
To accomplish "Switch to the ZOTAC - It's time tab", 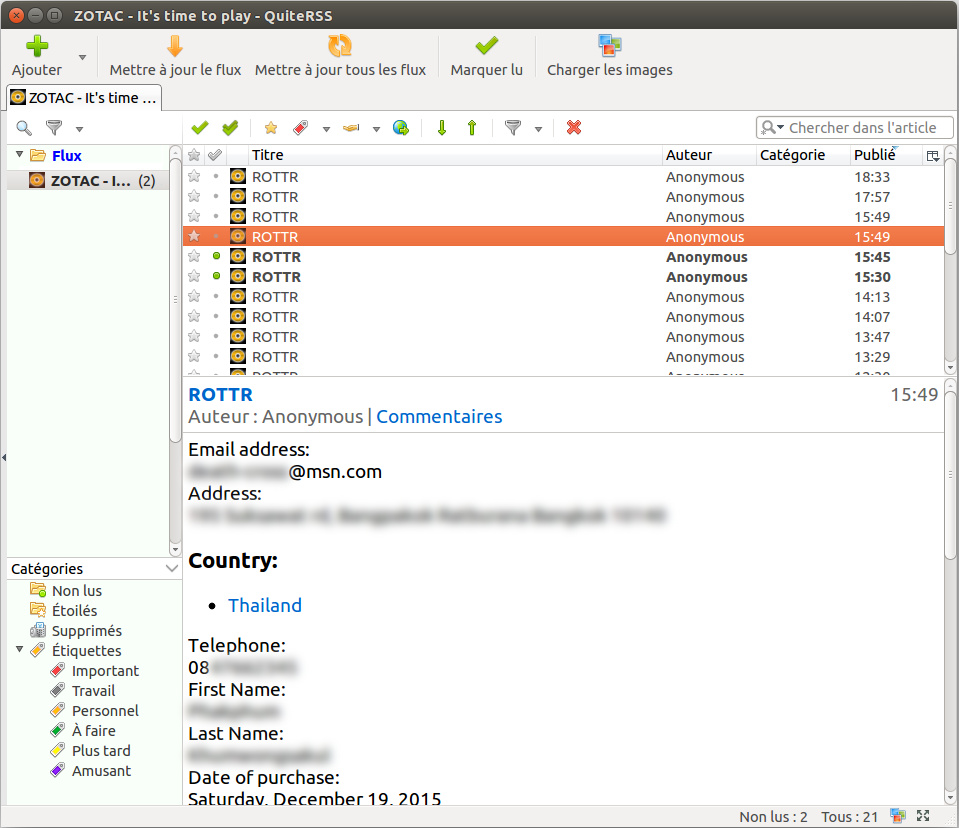I will coord(84,98).
